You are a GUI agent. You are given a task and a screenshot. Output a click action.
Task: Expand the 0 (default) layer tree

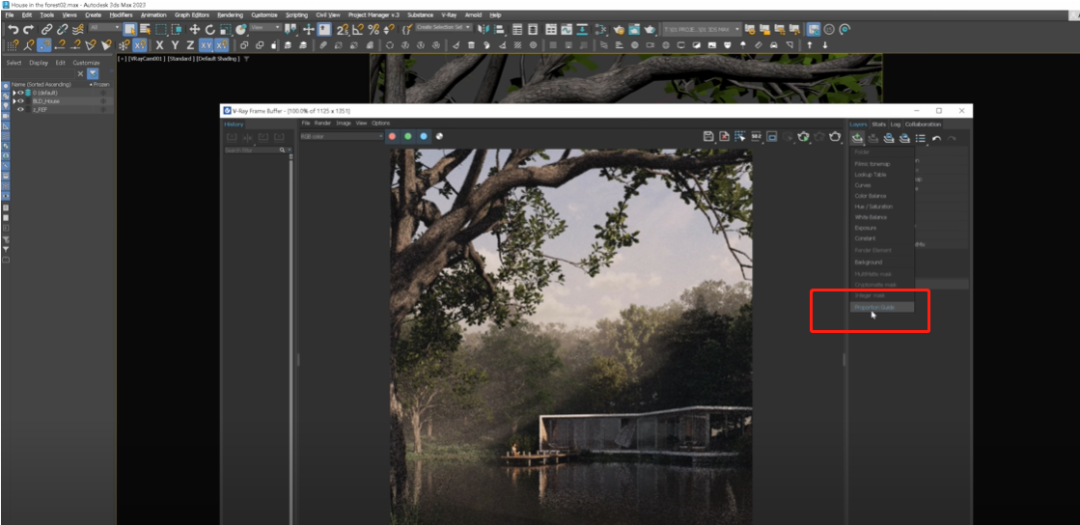click(x=13, y=93)
